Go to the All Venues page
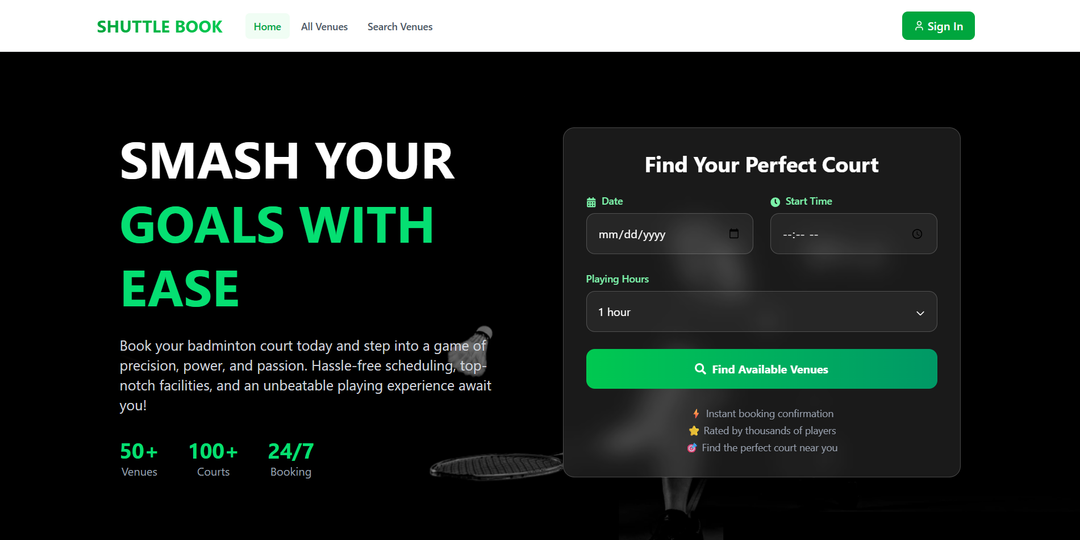Image resolution: width=1080 pixels, height=540 pixels. click(324, 26)
